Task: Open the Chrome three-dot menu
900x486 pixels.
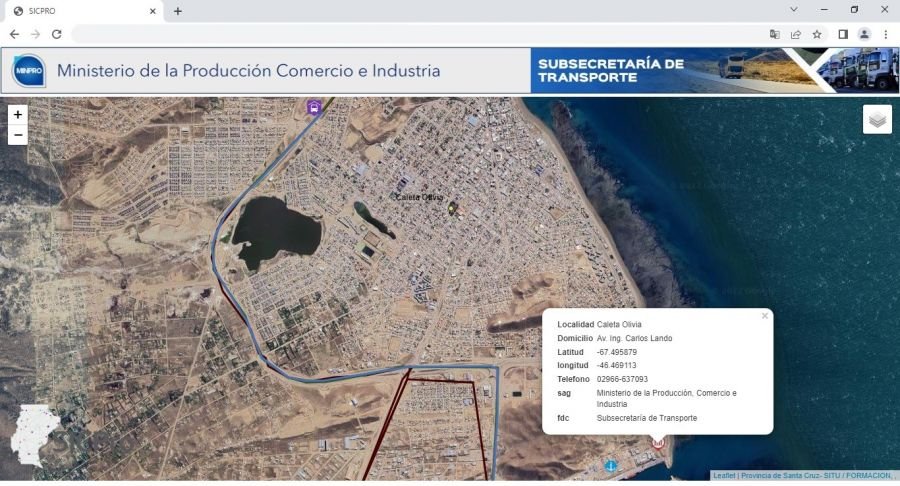Action: pyautogui.click(x=886, y=34)
